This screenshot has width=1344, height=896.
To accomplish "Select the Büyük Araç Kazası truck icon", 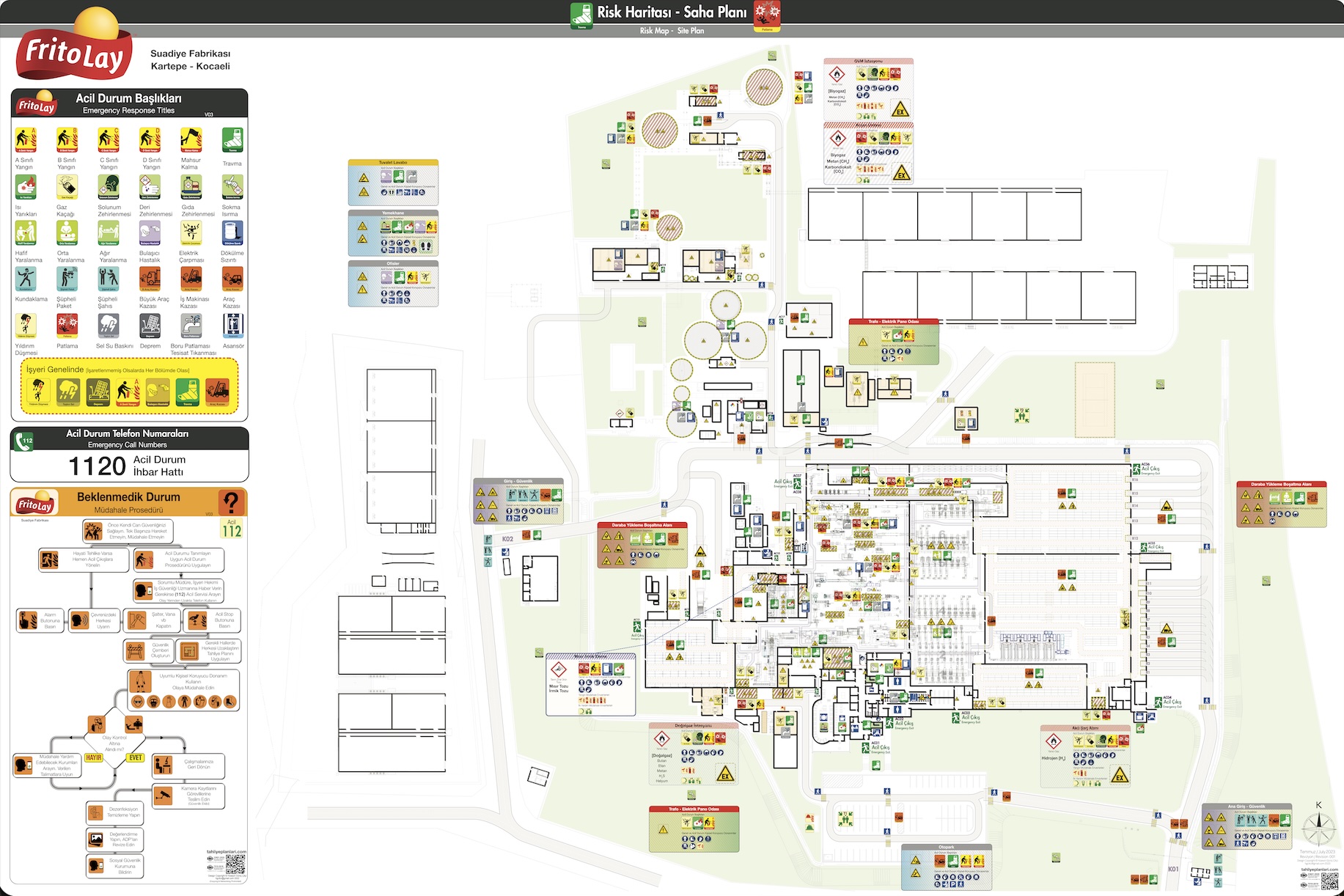I will (150, 279).
